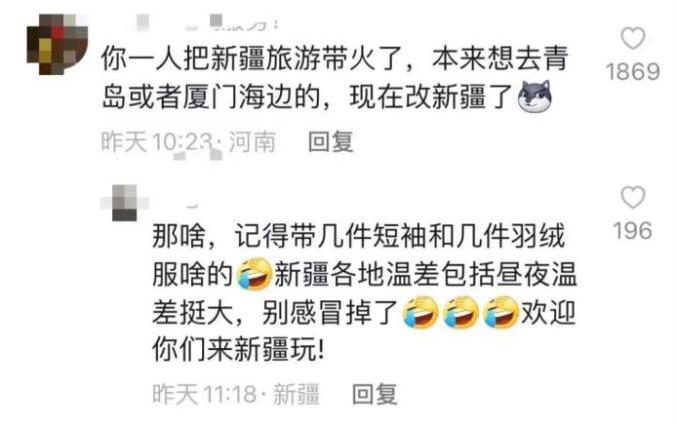
Task: Select the reply text starting with 那啥
Action: [365, 293]
